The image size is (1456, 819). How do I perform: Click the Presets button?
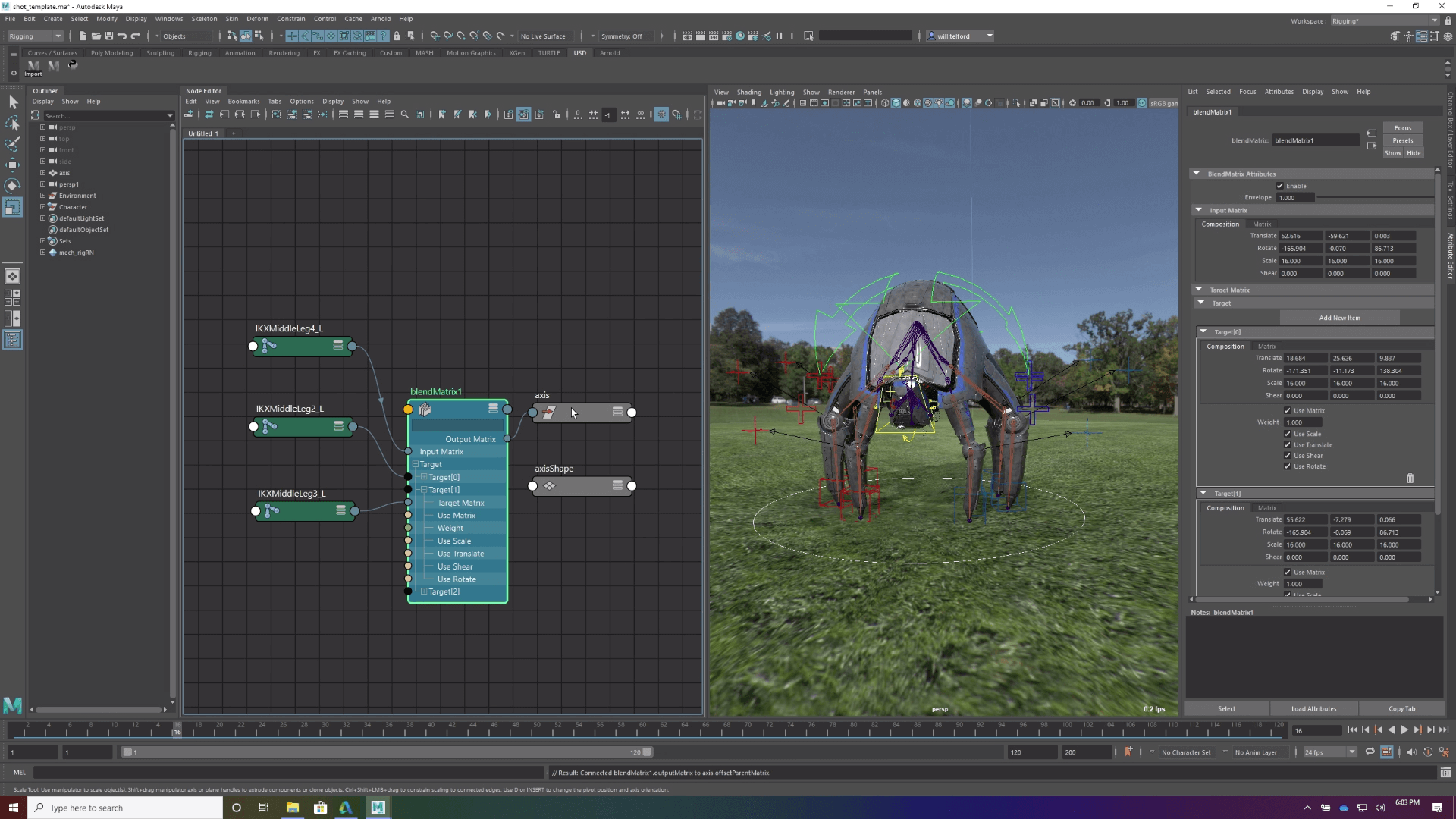point(1403,140)
